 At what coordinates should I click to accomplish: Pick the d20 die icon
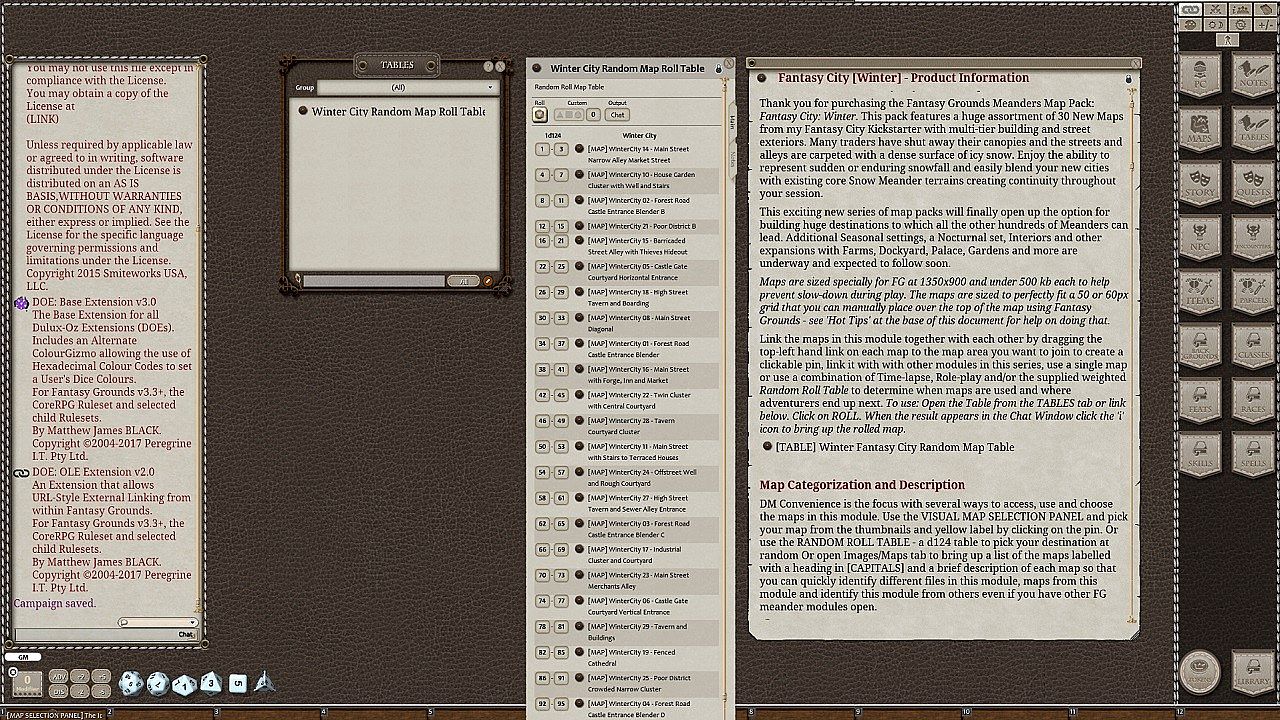coord(131,683)
